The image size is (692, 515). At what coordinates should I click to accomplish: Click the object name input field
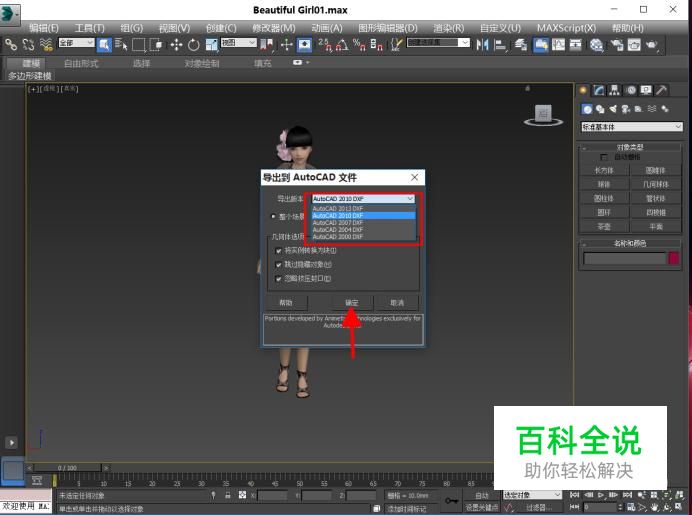pos(624,258)
